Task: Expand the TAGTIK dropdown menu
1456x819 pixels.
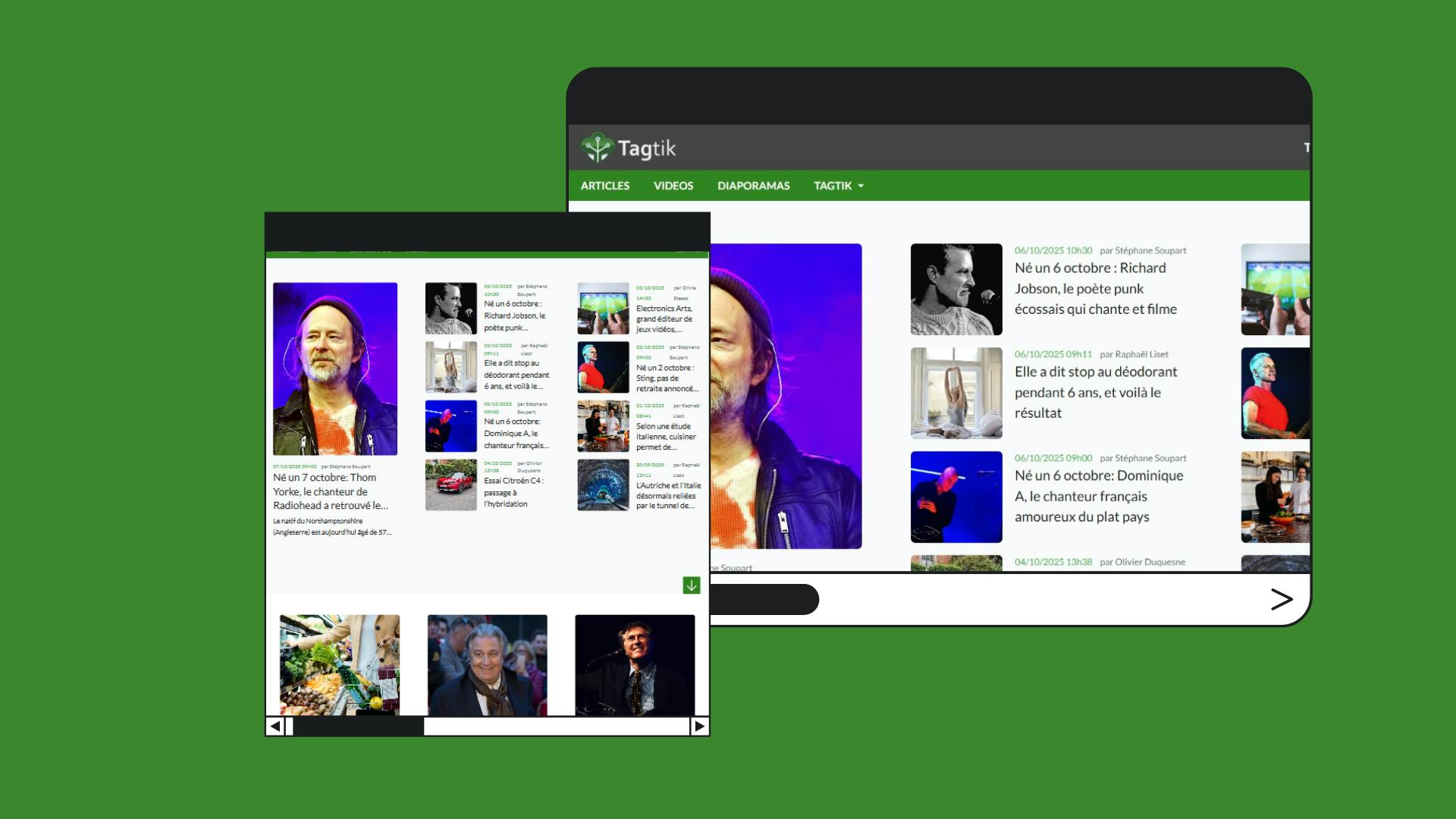Action: [x=838, y=186]
